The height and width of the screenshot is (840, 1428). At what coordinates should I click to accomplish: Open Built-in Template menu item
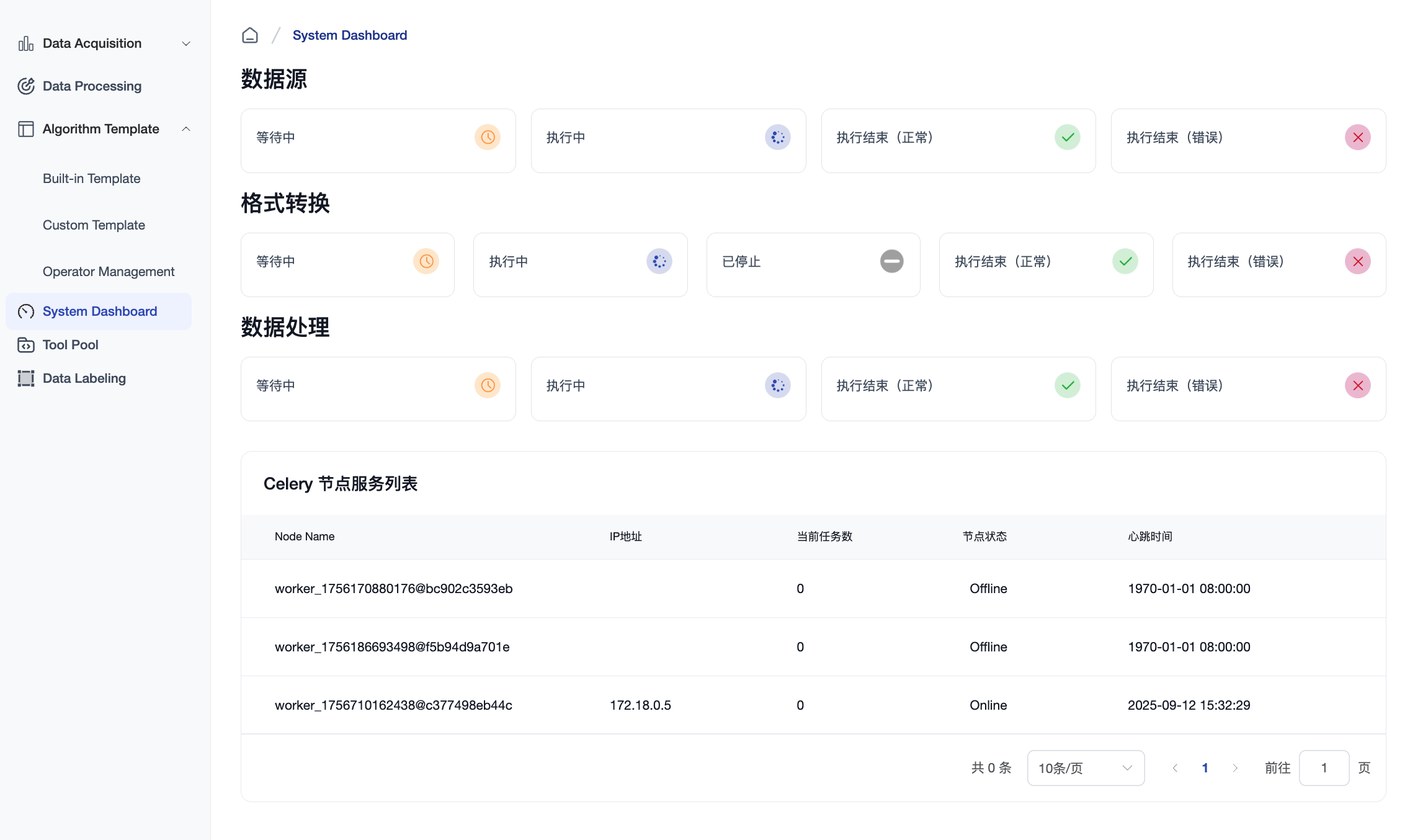[92, 179]
